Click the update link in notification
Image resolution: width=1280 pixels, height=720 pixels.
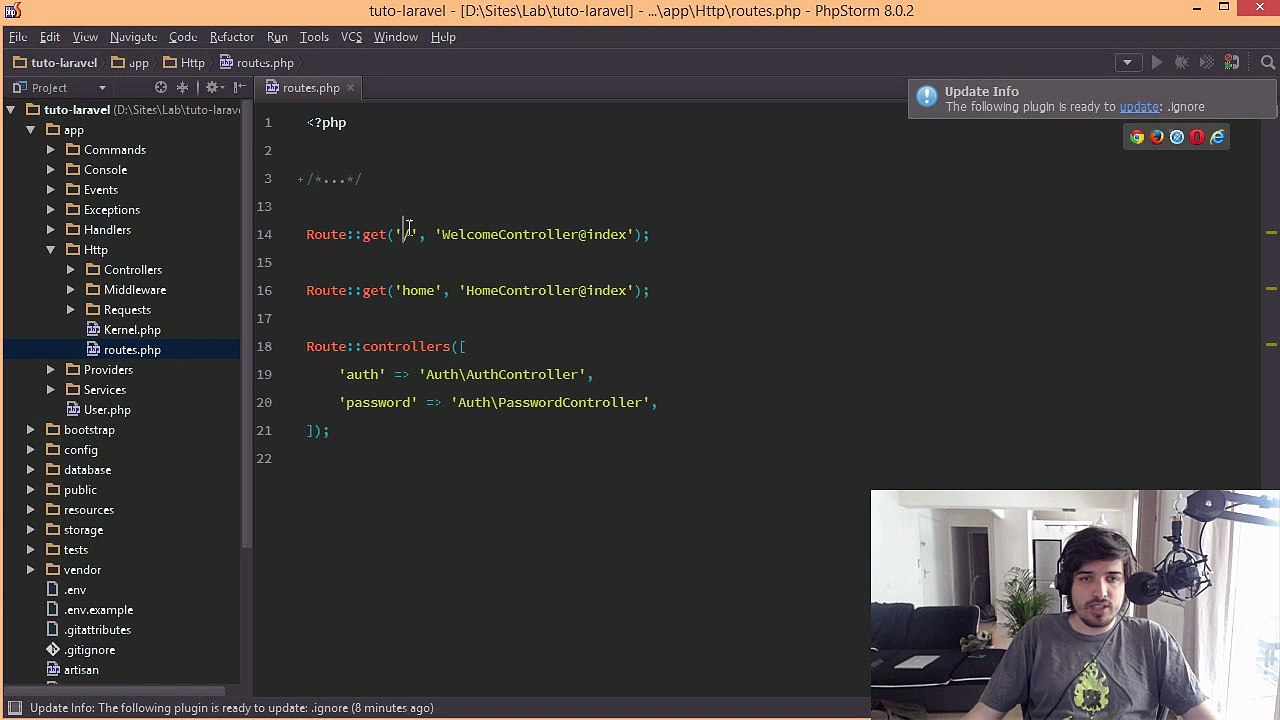click(x=1139, y=107)
